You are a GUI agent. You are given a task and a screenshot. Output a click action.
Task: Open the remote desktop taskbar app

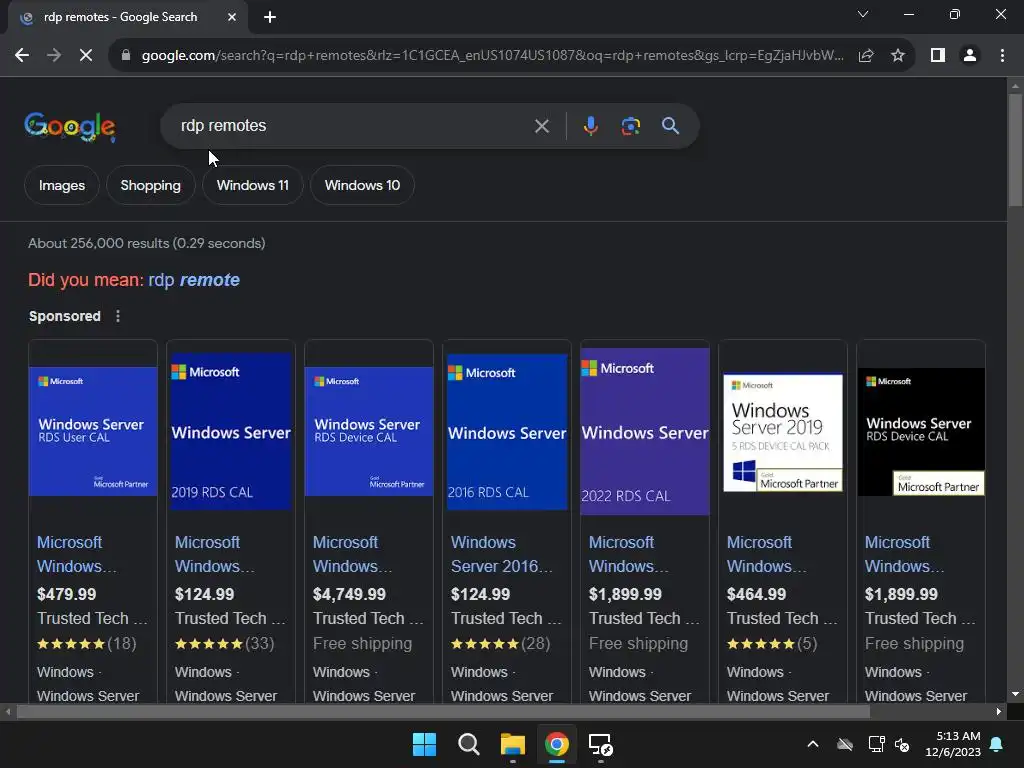(x=601, y=744)
